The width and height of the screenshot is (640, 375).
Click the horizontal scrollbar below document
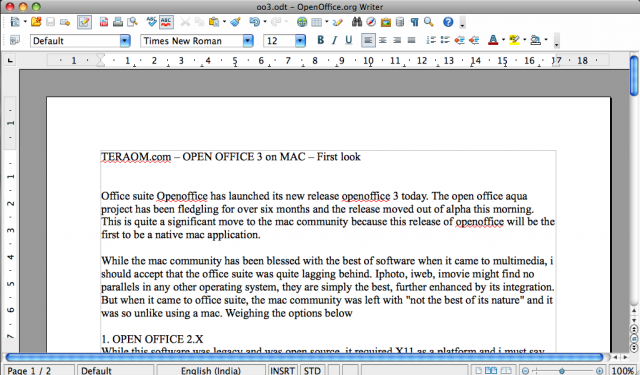point(304,357)
